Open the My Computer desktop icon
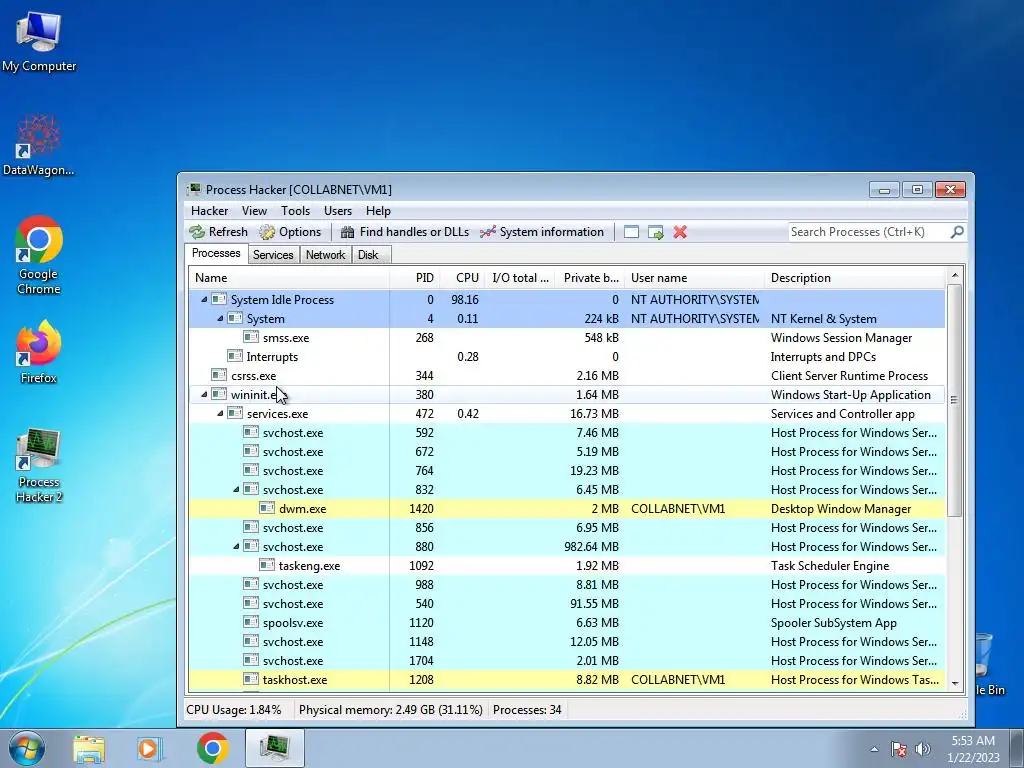This screenshot has width=1024, height=768. click(39, 42)
